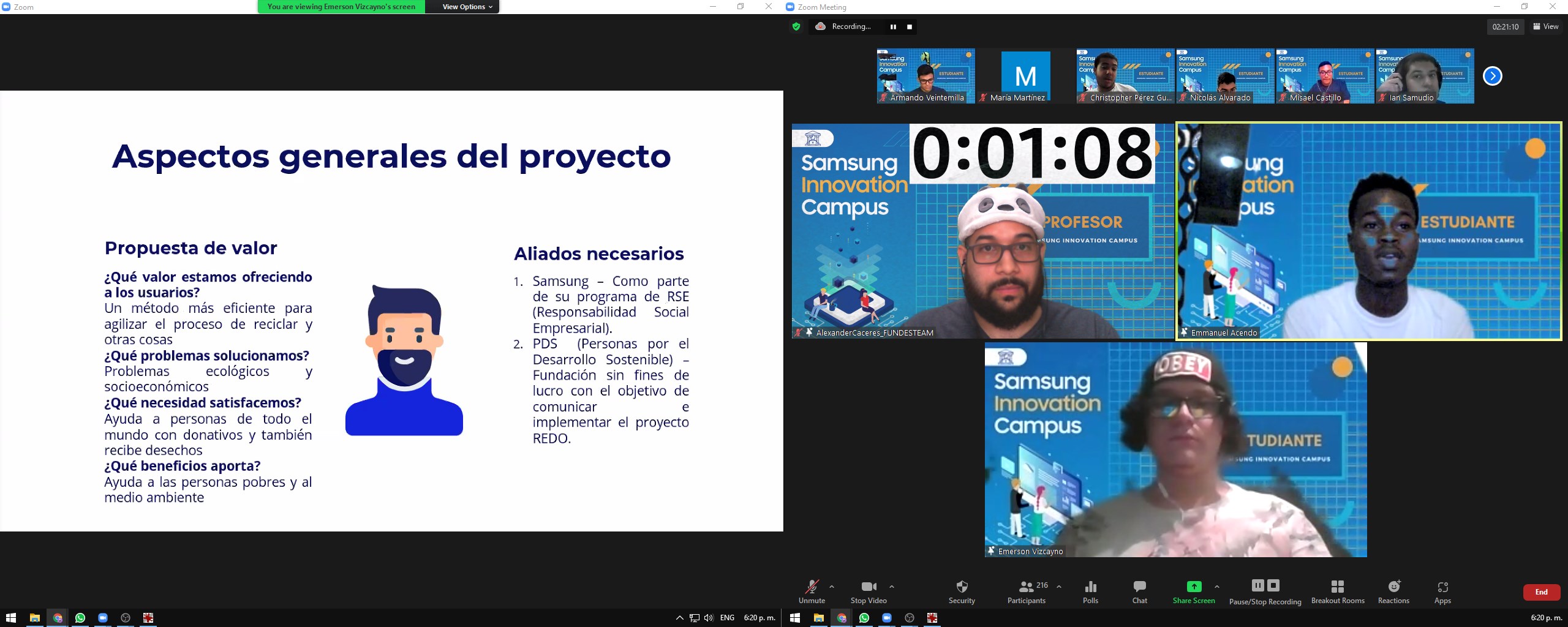
Task: Open the View layout menu
Action: pos(1545,26)
